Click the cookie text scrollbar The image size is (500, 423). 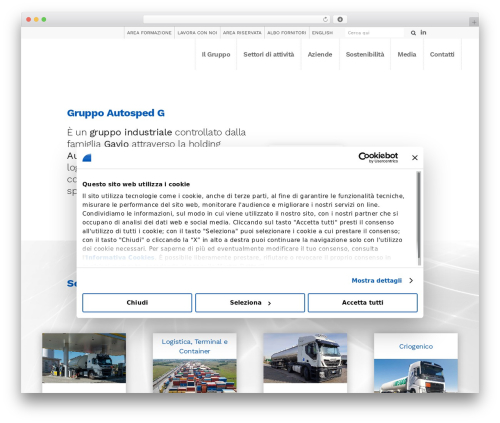point(419,219)
